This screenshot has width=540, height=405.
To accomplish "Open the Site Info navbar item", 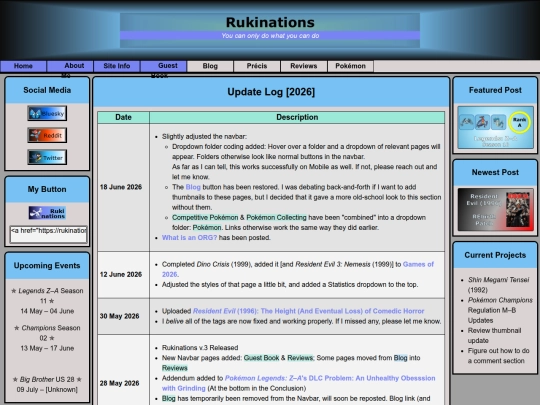I will pyautogui.click(x=117, y=66).
